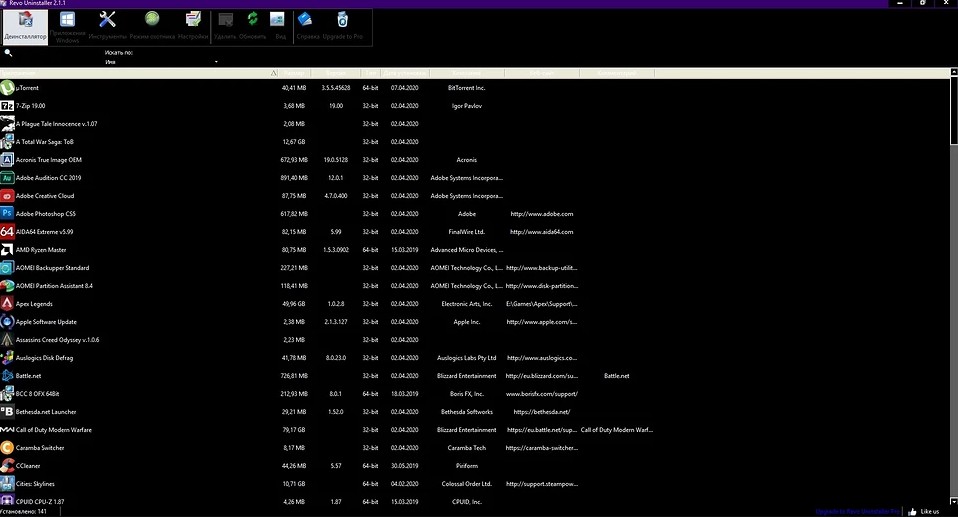
Task: Click the Обновить refresh icon
Action: [x=253, y=26]
